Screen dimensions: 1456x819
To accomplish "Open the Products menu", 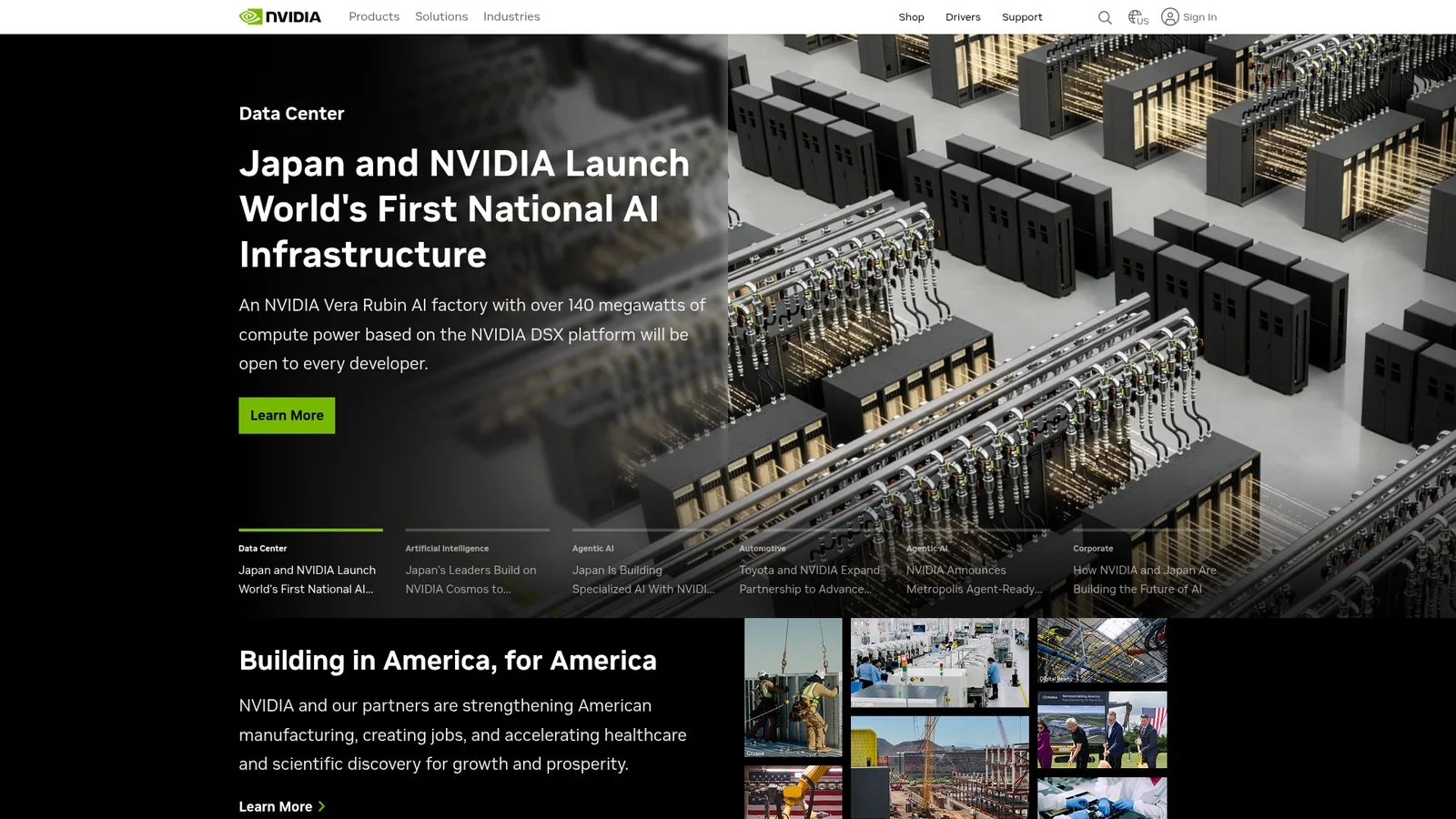I will [x=374, y=16].
